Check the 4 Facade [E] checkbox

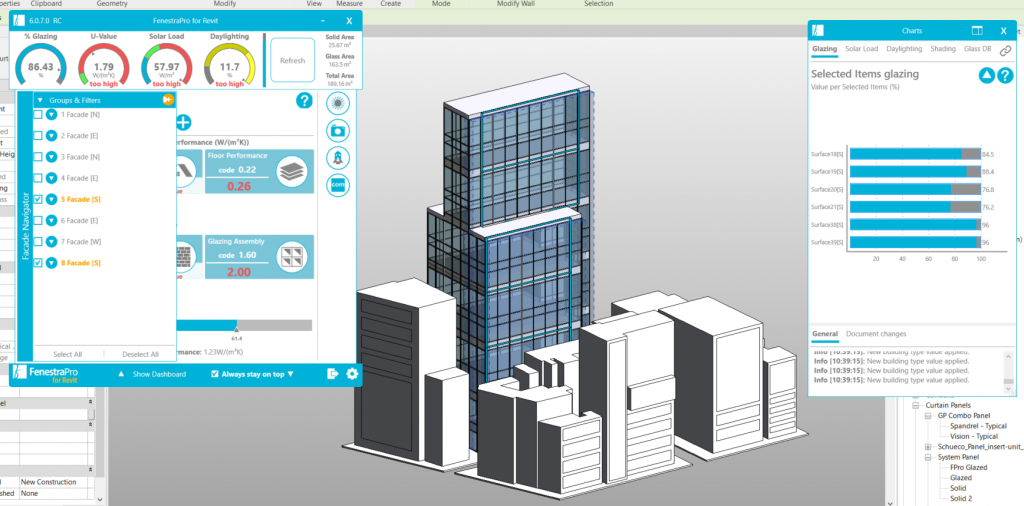[x=38, y=178]
